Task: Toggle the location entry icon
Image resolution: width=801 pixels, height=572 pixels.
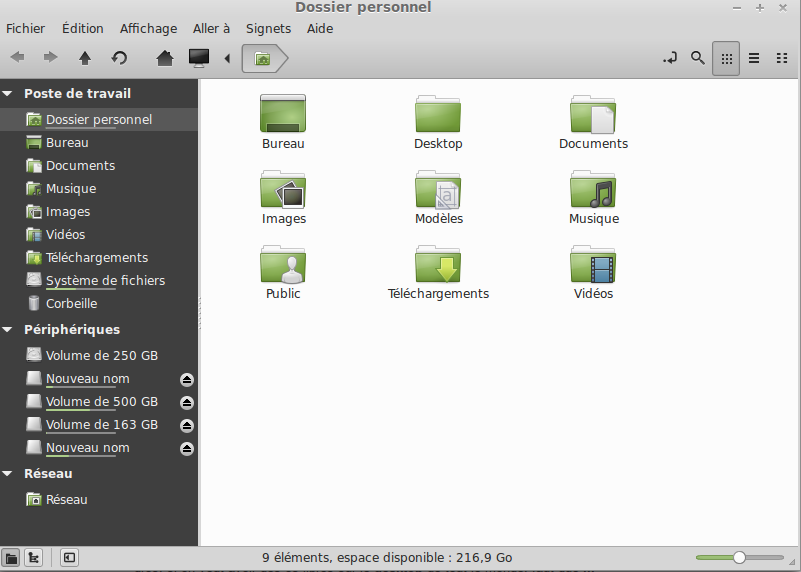Action: point(670,58)
